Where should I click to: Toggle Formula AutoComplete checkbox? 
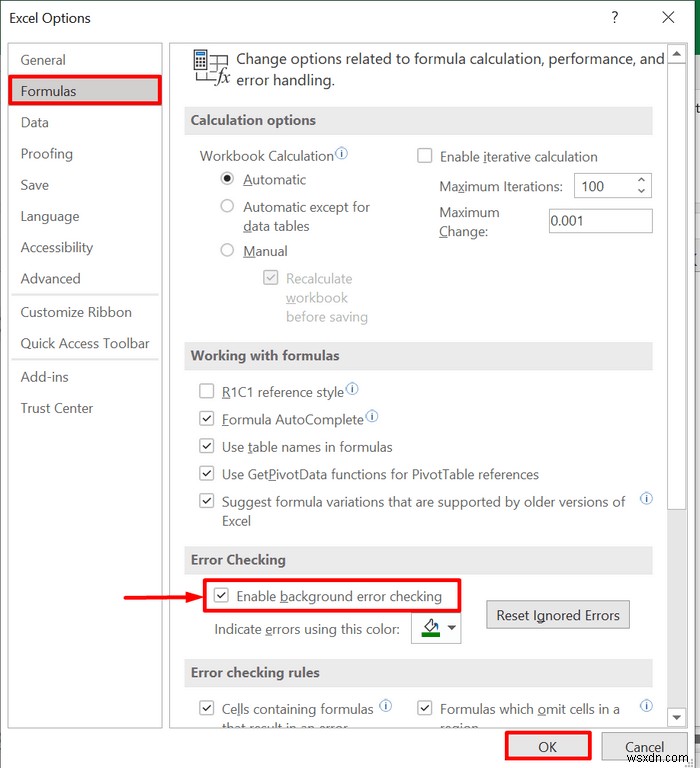206,419
